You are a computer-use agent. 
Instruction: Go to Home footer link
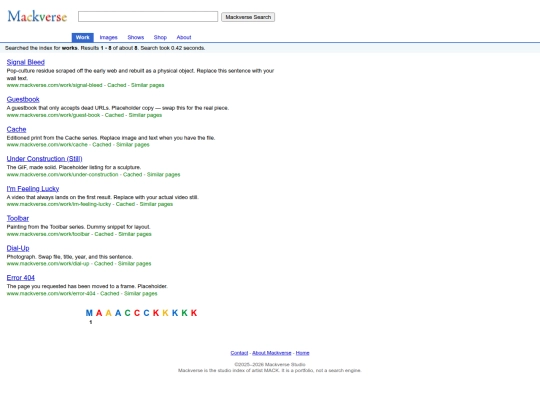(x=302, y=353)
